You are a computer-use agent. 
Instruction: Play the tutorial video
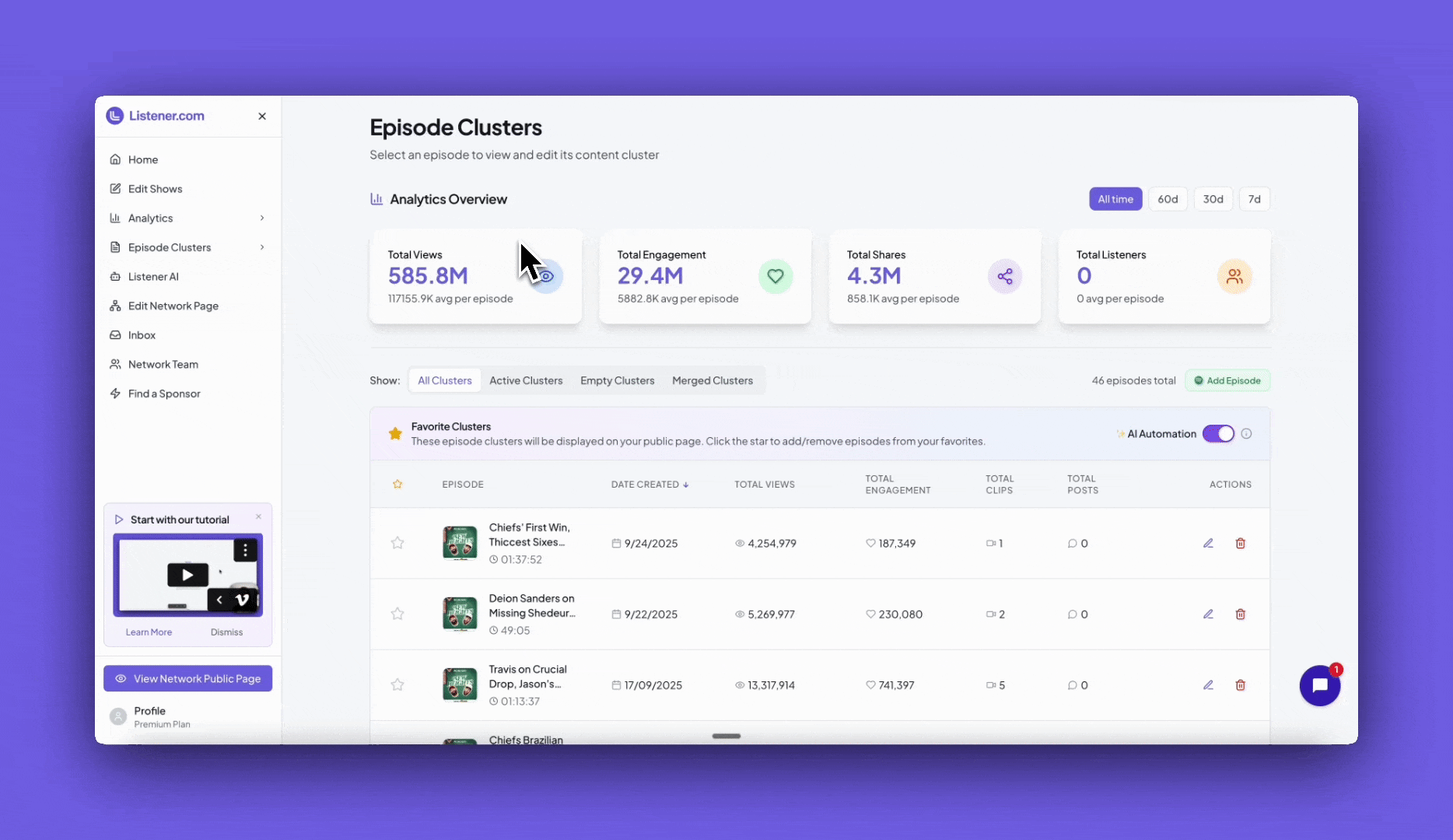tap(187, 575)
